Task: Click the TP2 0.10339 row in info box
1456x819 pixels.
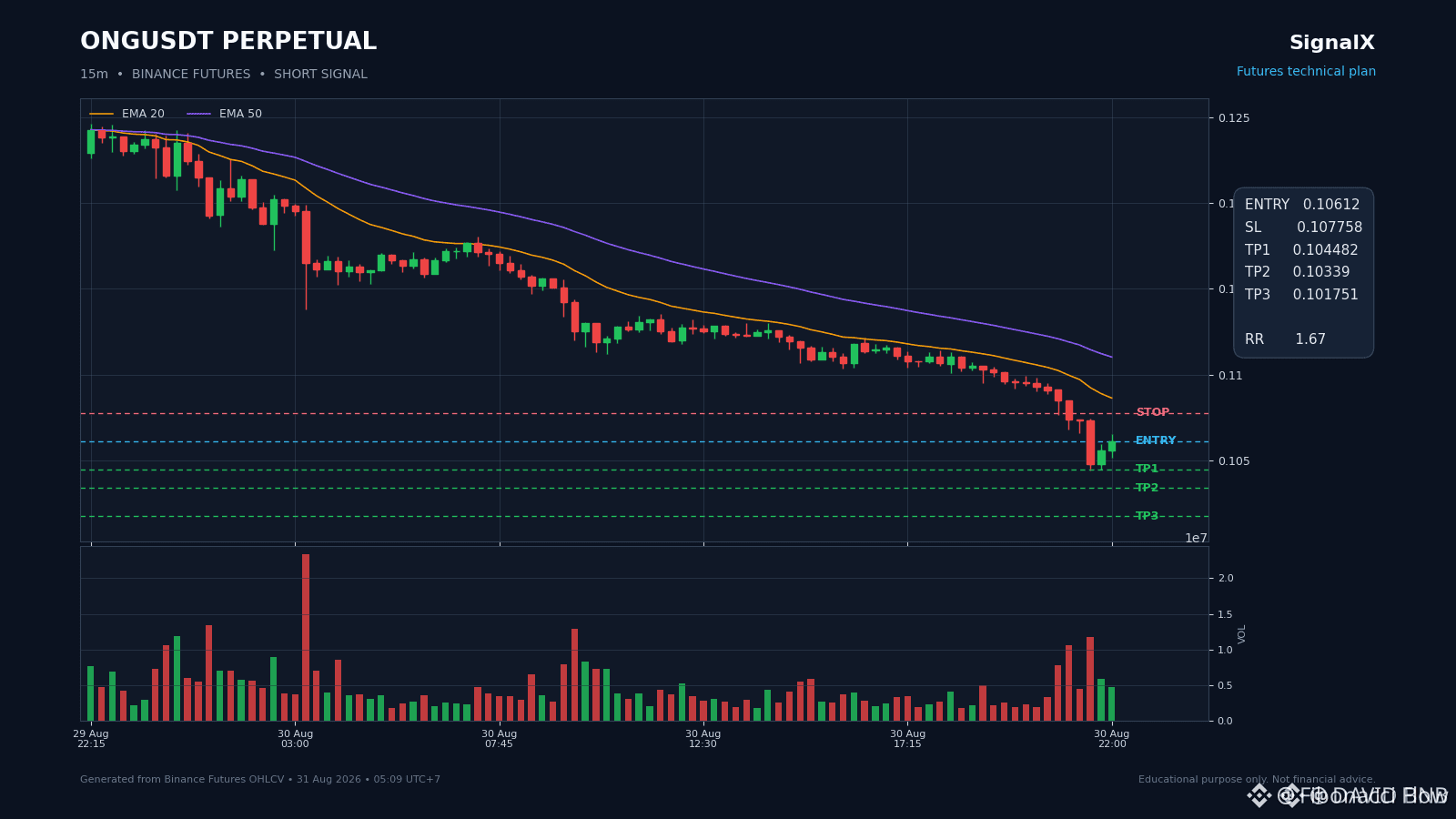Action: click(1298, 272)
